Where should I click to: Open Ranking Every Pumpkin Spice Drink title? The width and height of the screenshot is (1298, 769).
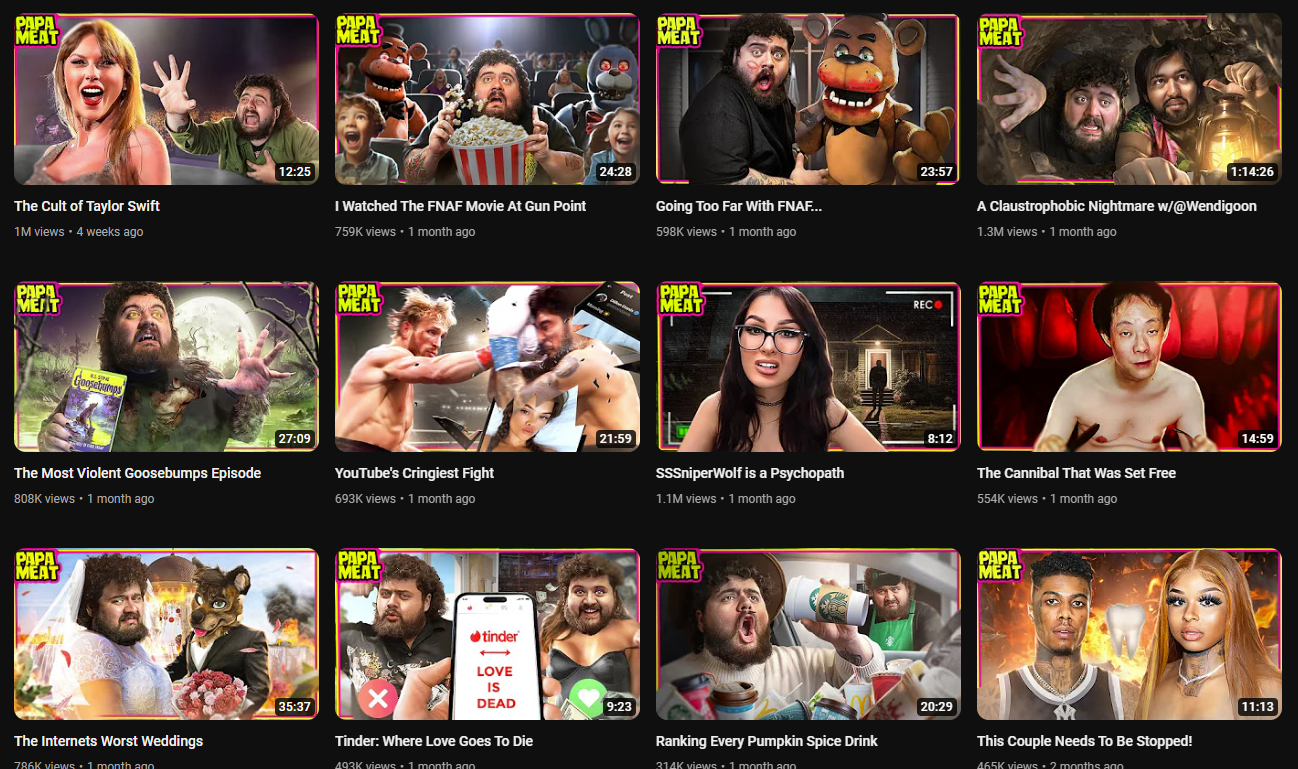tap(767, 741)
